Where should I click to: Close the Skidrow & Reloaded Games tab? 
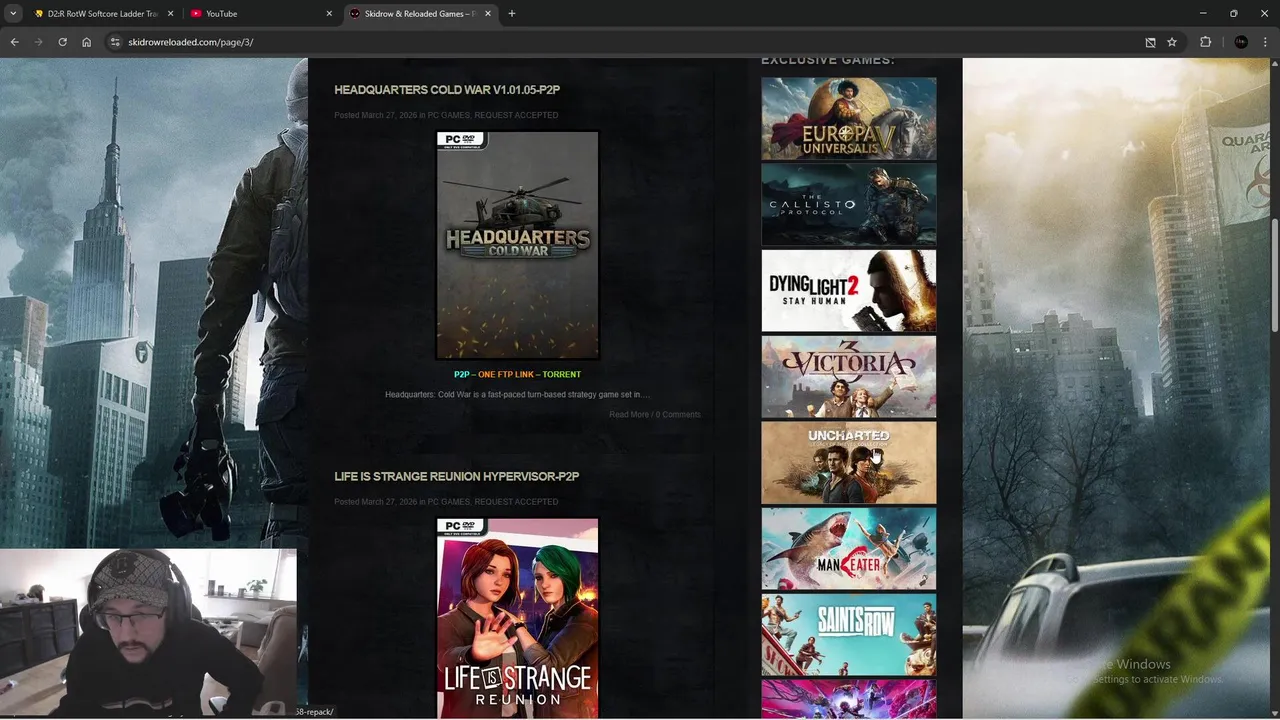pyautogui.click(x=488, y=14)
